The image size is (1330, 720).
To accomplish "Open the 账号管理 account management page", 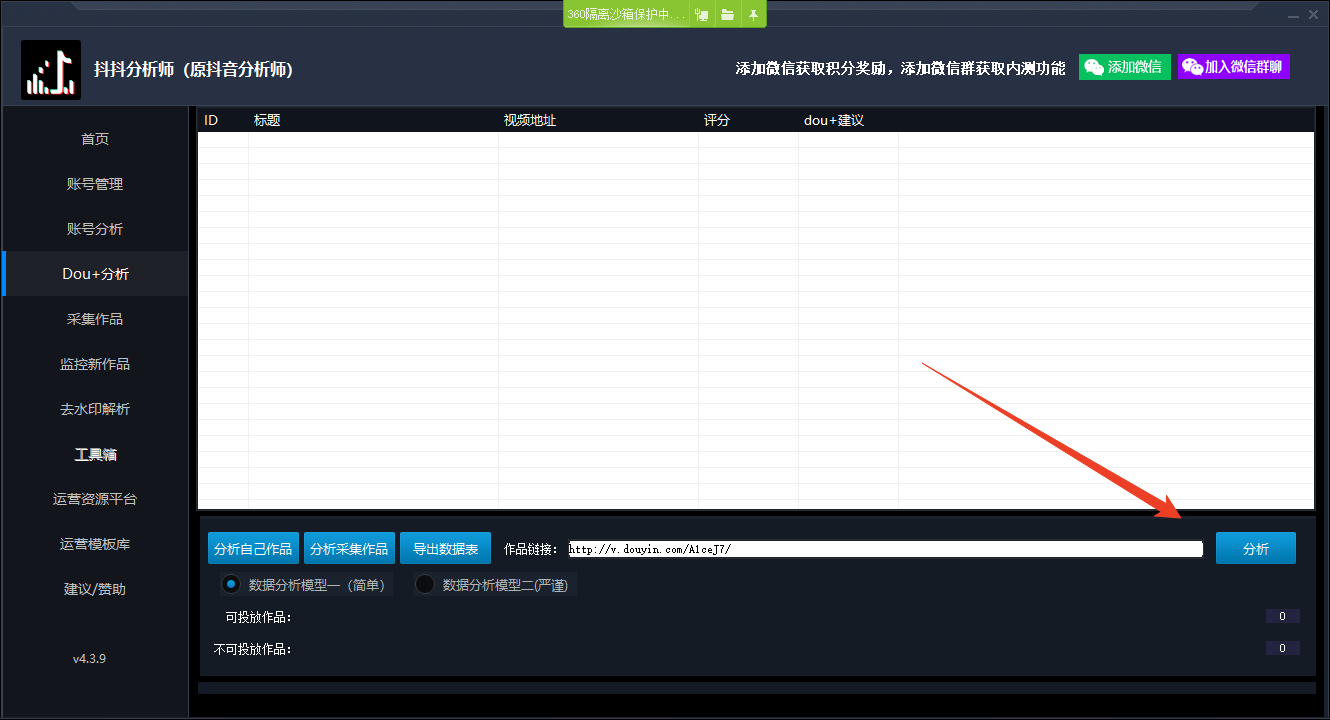I will (x=94, y=183).
